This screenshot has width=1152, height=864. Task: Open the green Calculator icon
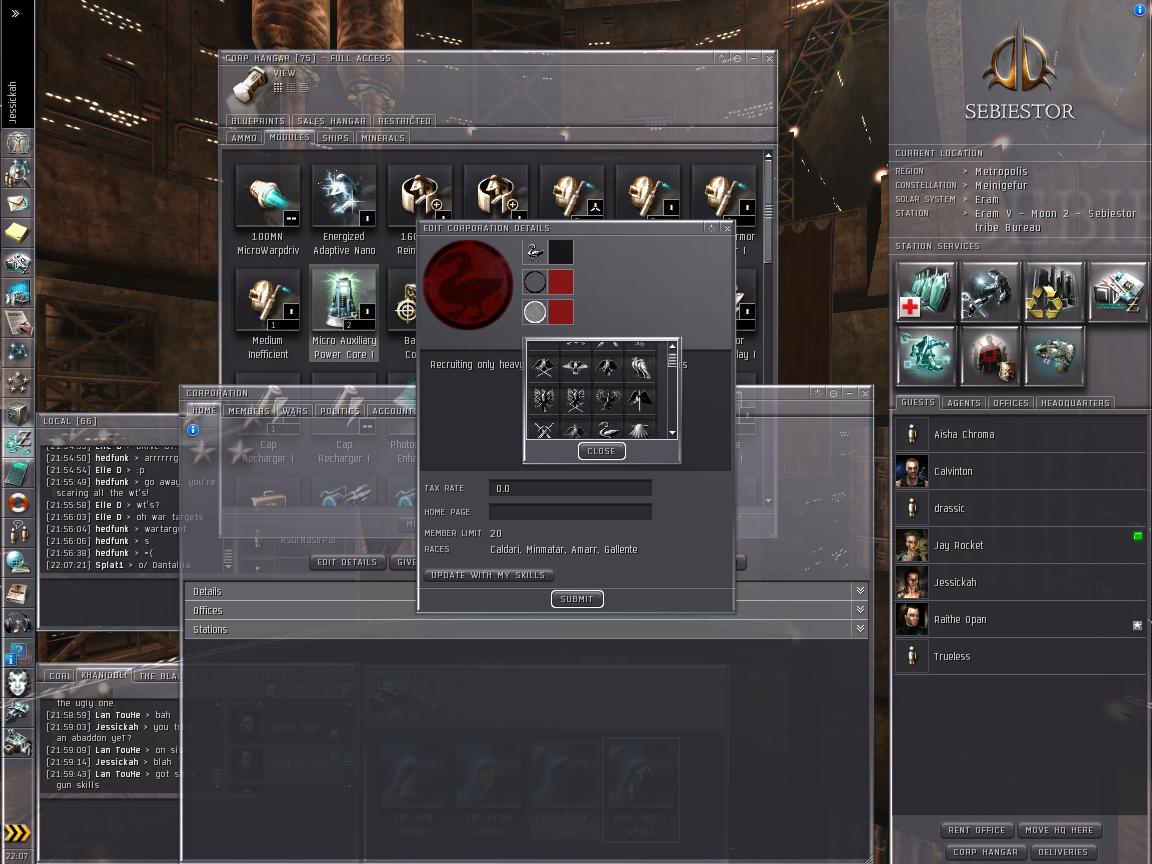17,474
